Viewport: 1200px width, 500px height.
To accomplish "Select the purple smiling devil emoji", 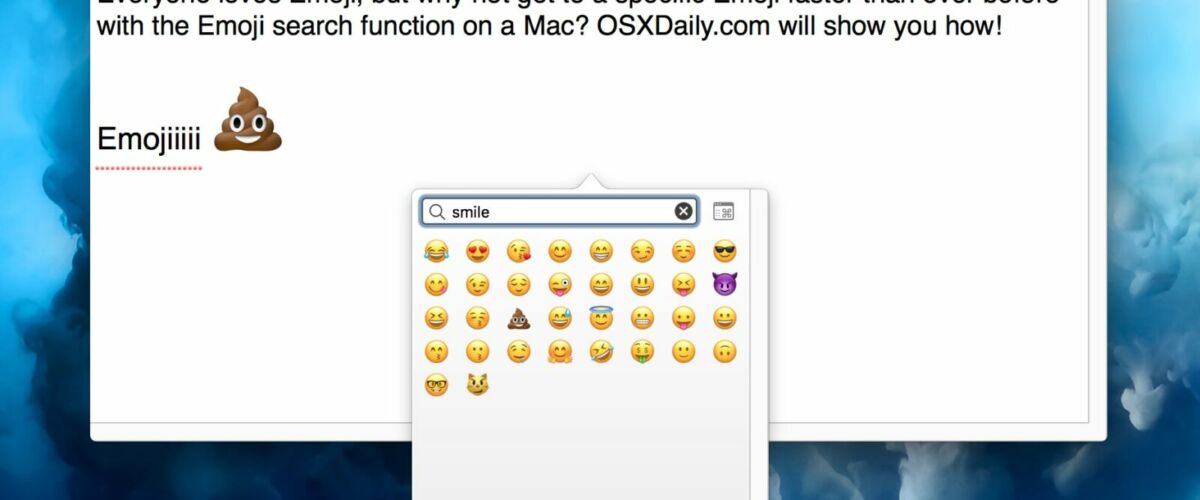I will 725,285.
